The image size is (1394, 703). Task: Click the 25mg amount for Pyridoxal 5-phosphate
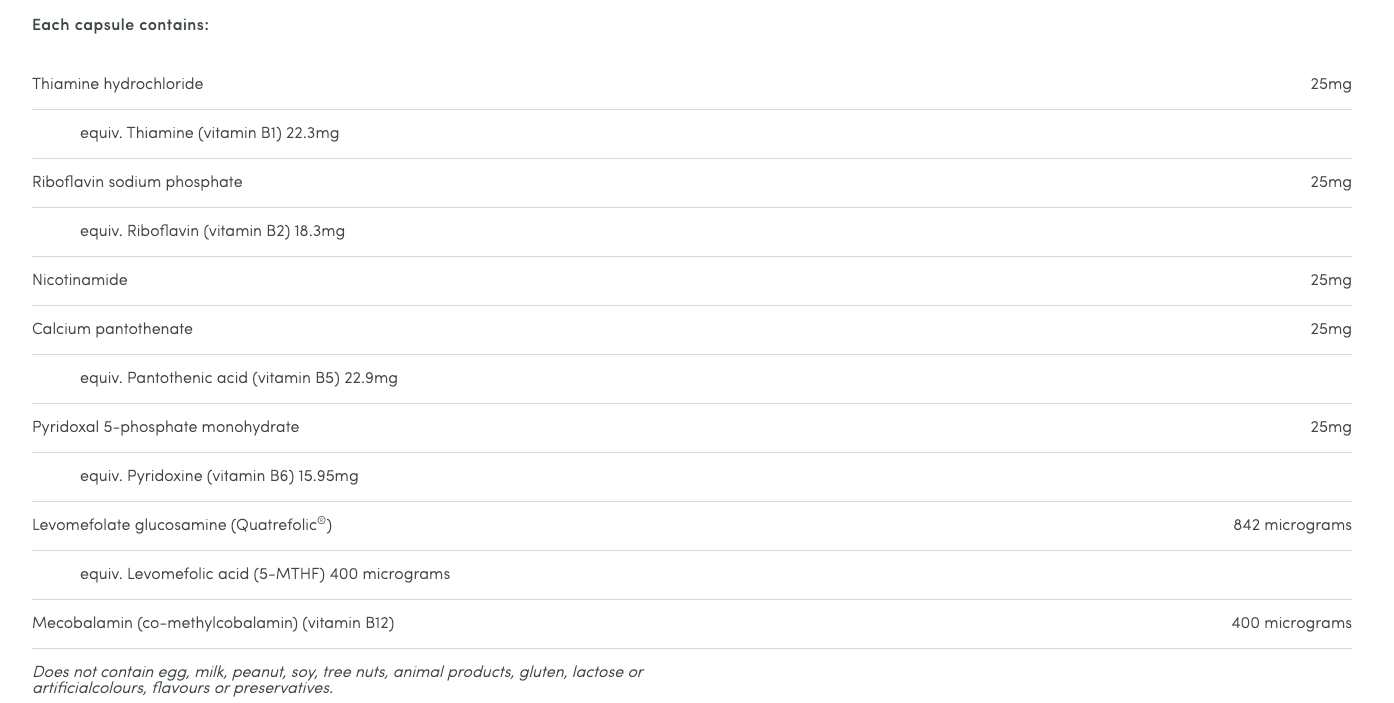point(1330,427)
